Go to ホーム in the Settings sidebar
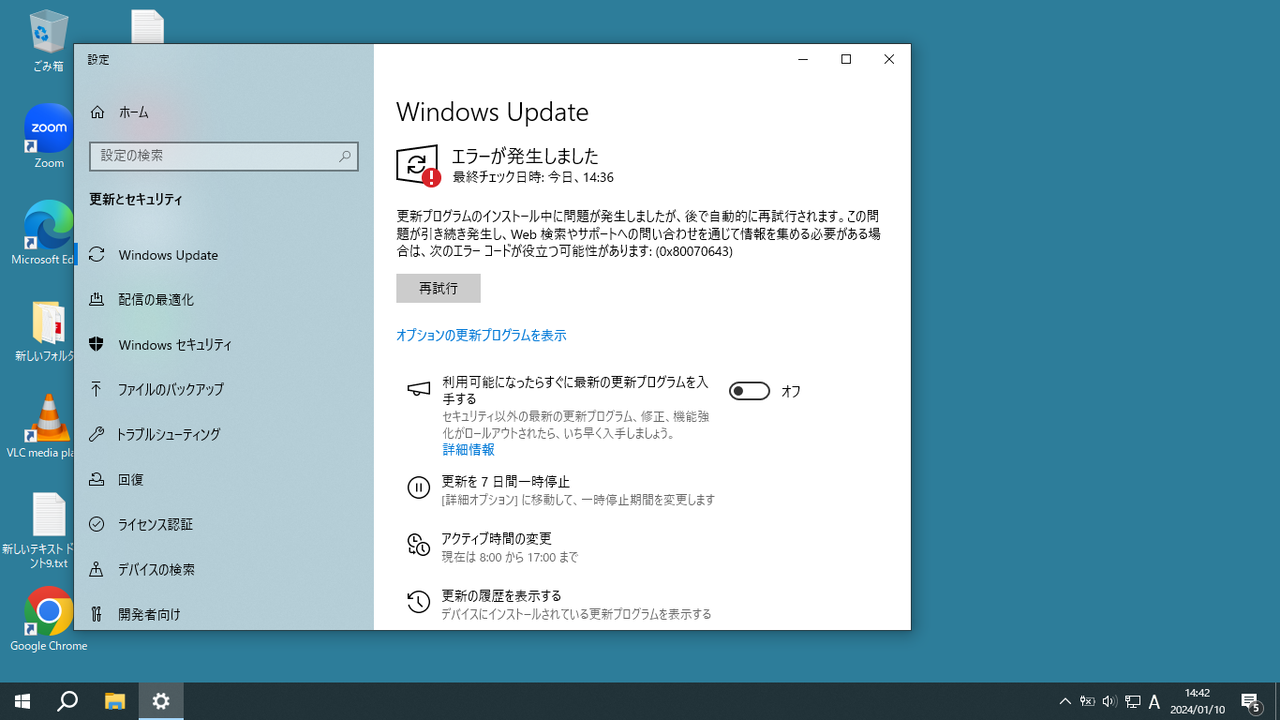This screenshot has width=1280, height=720. (x=224, y=112)
